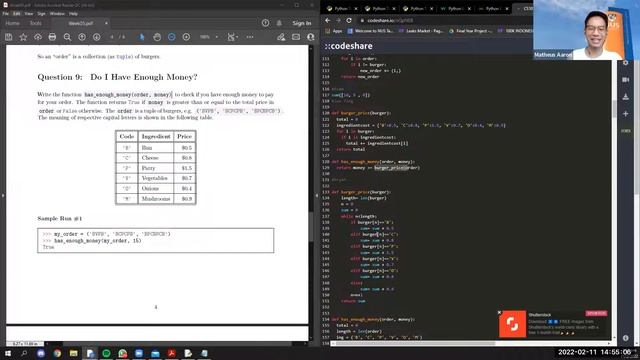
Task: Click the codeshare sidebar settings gear icon
Action: coord(626,63)
